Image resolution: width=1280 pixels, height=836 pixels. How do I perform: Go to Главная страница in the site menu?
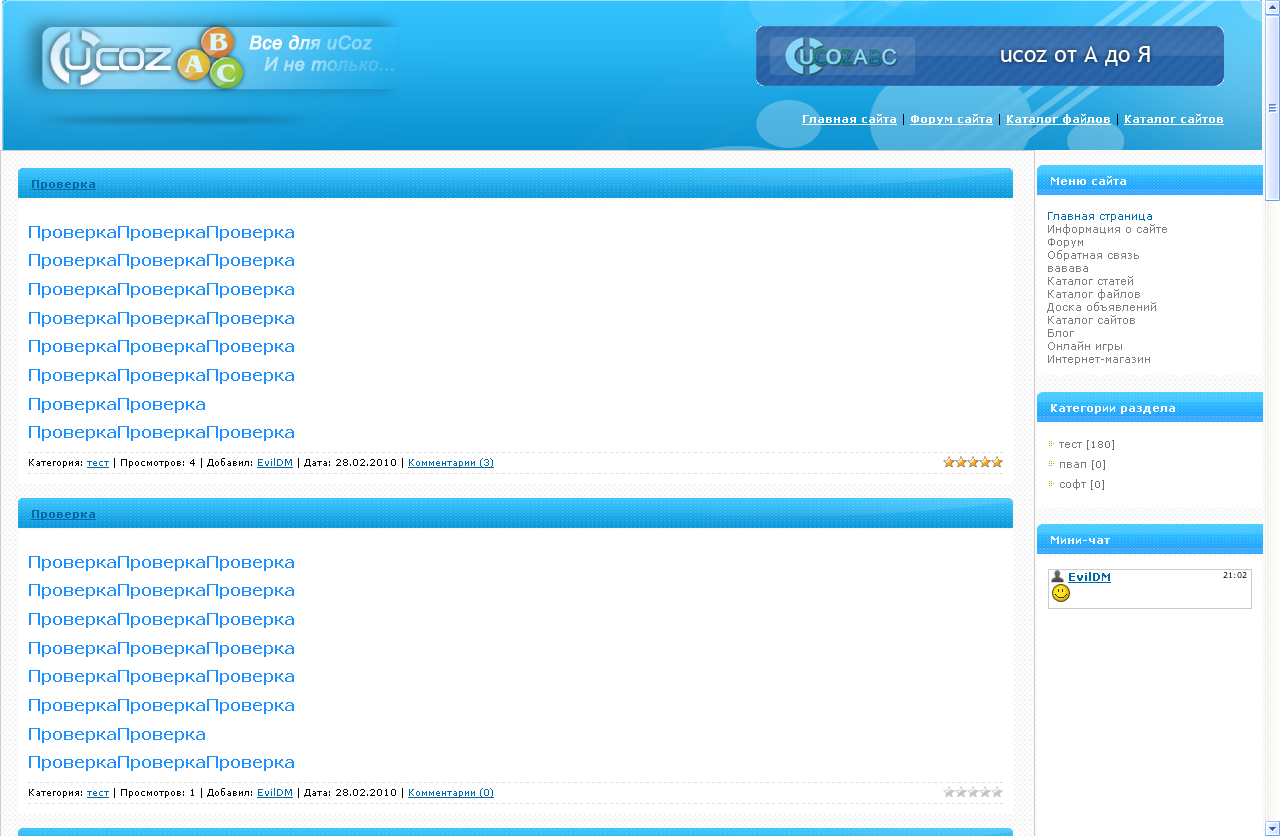1099,215
